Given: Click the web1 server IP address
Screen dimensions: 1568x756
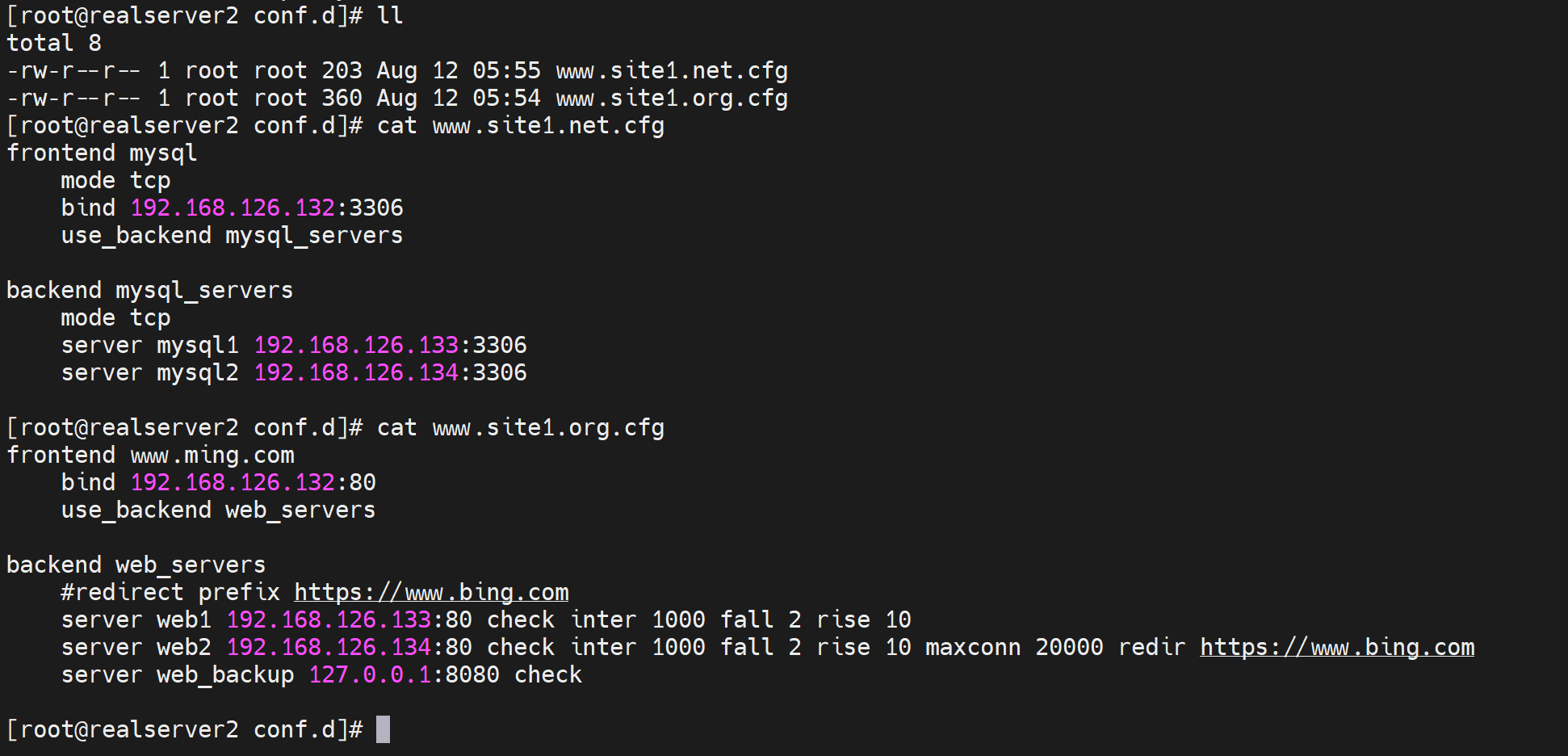Looking at the screenshot, I should (x=329, y=619).
